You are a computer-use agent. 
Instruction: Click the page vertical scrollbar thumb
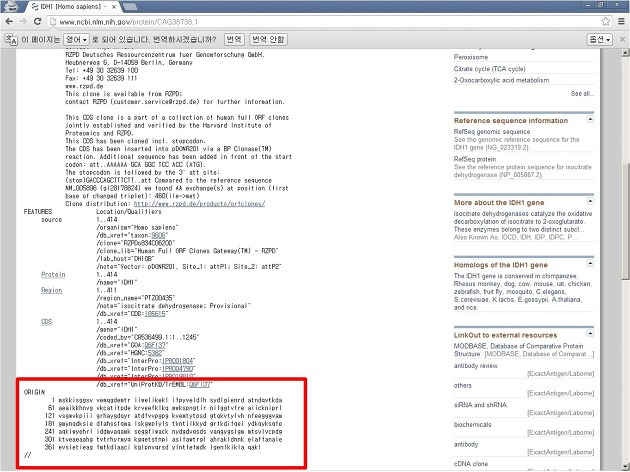tap(626, 221)
